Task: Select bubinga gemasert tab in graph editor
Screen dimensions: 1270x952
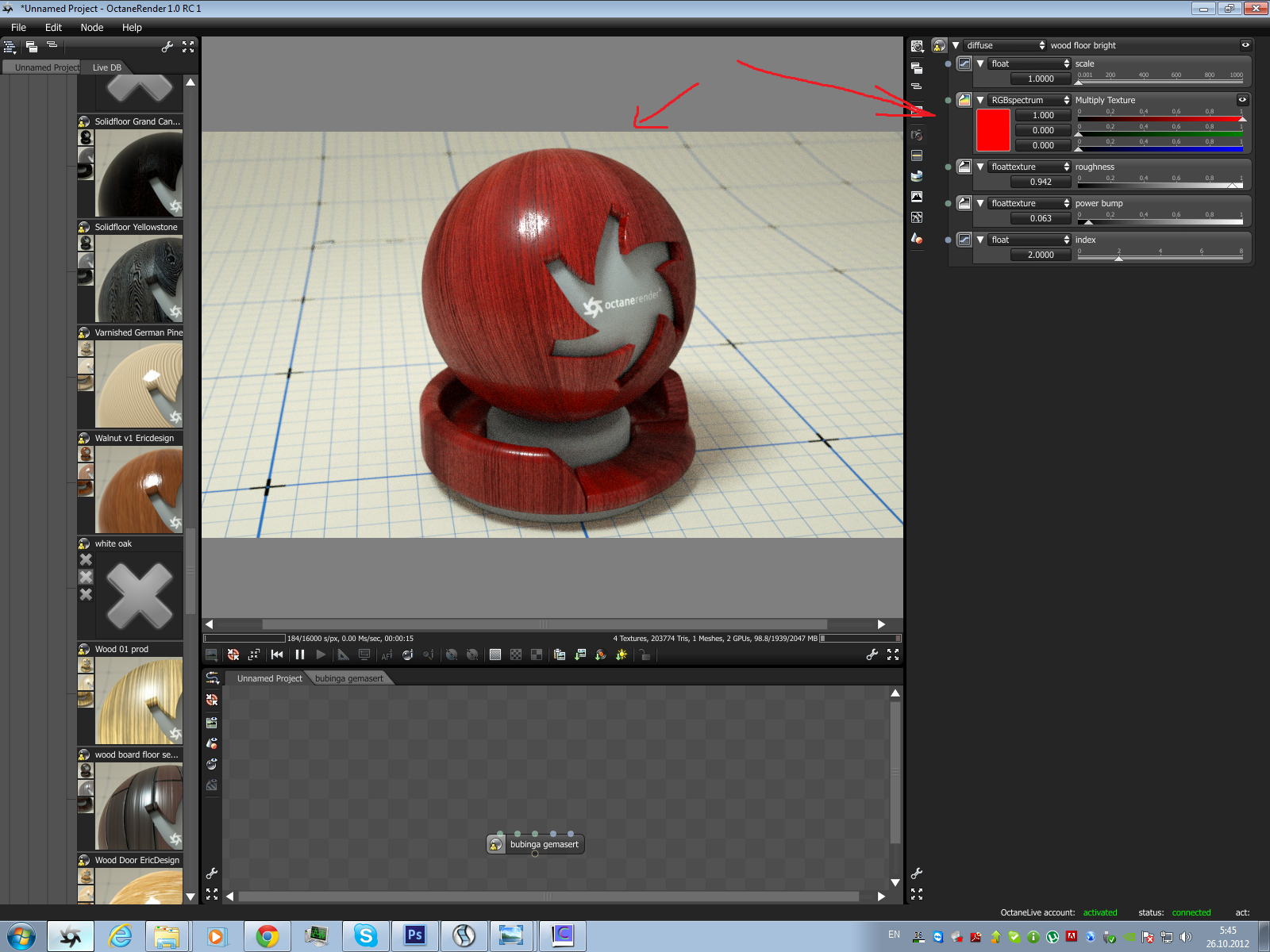Action: 349,678
